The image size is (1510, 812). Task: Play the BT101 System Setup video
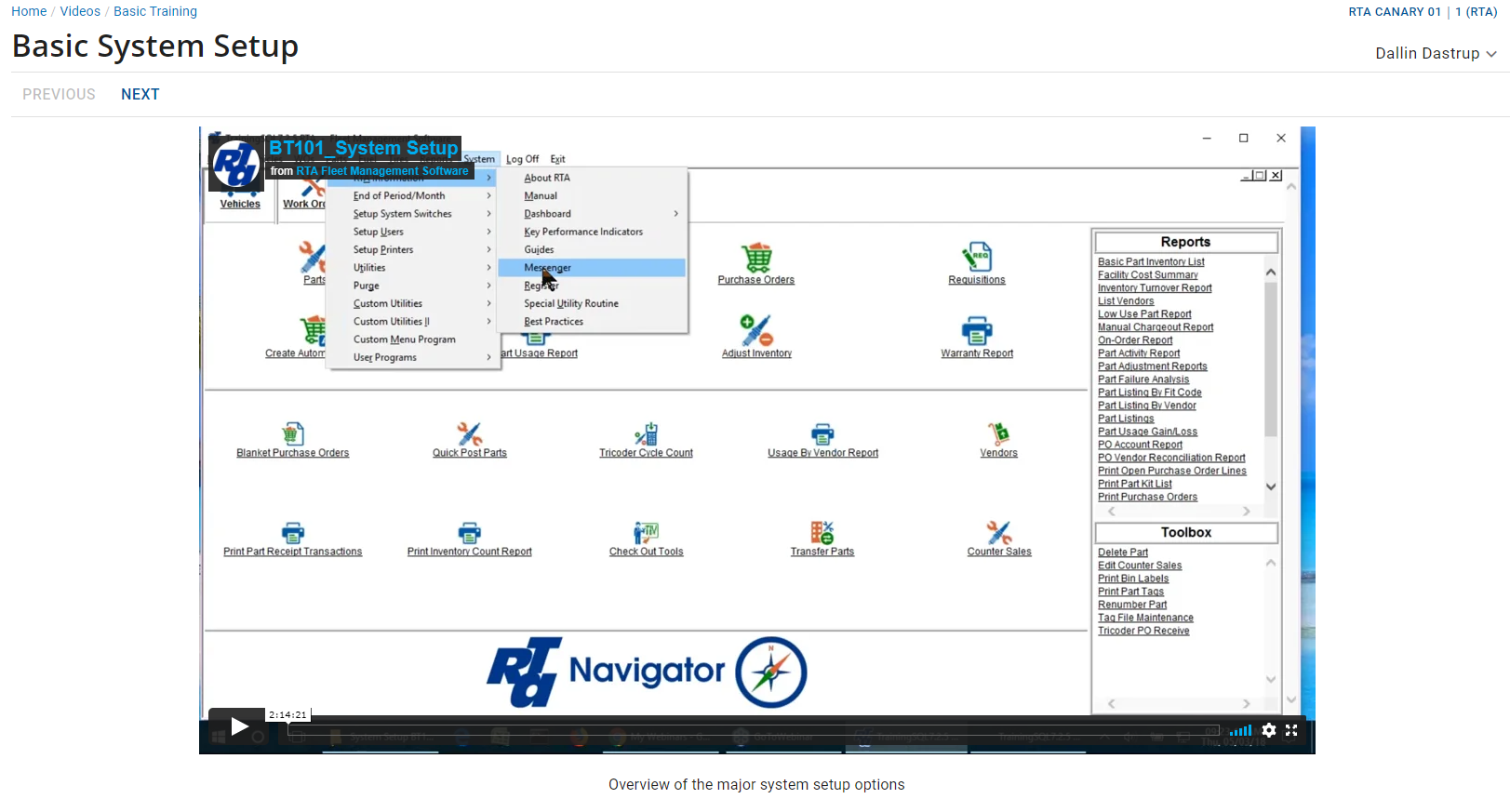point(237,726)
